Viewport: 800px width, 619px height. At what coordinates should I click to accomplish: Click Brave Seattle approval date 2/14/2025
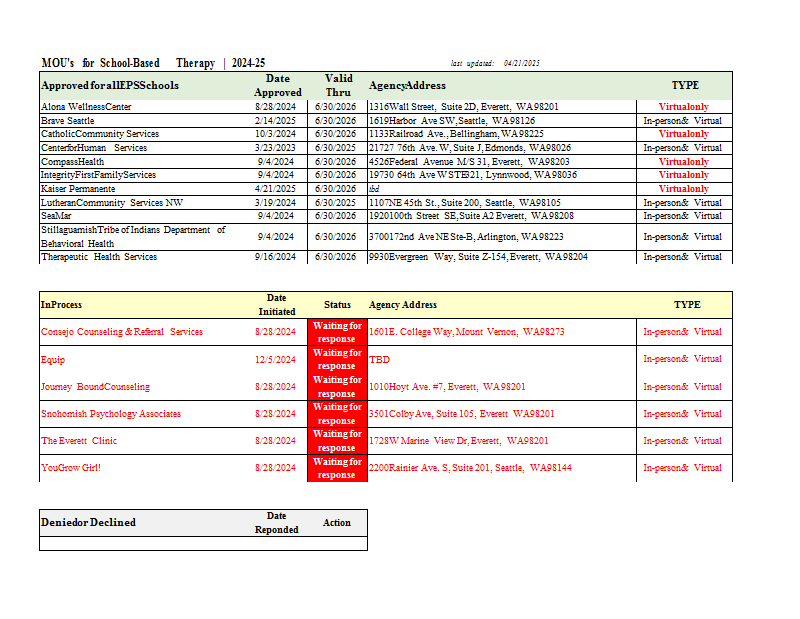pyautogui.click(x=276, y=120)
